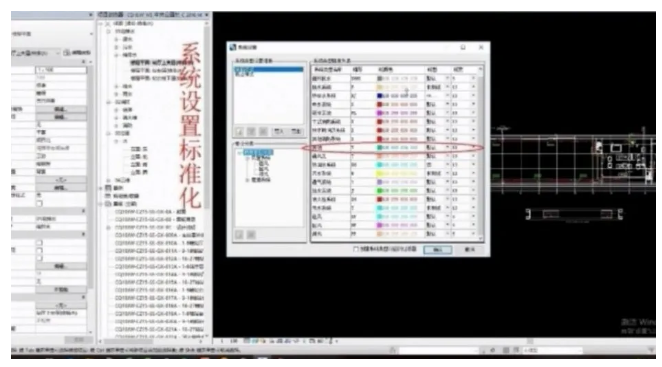Open the 立面: 西 view in Project Browser
The width and height of the screenshot is (662, 367).
(139, 172)
